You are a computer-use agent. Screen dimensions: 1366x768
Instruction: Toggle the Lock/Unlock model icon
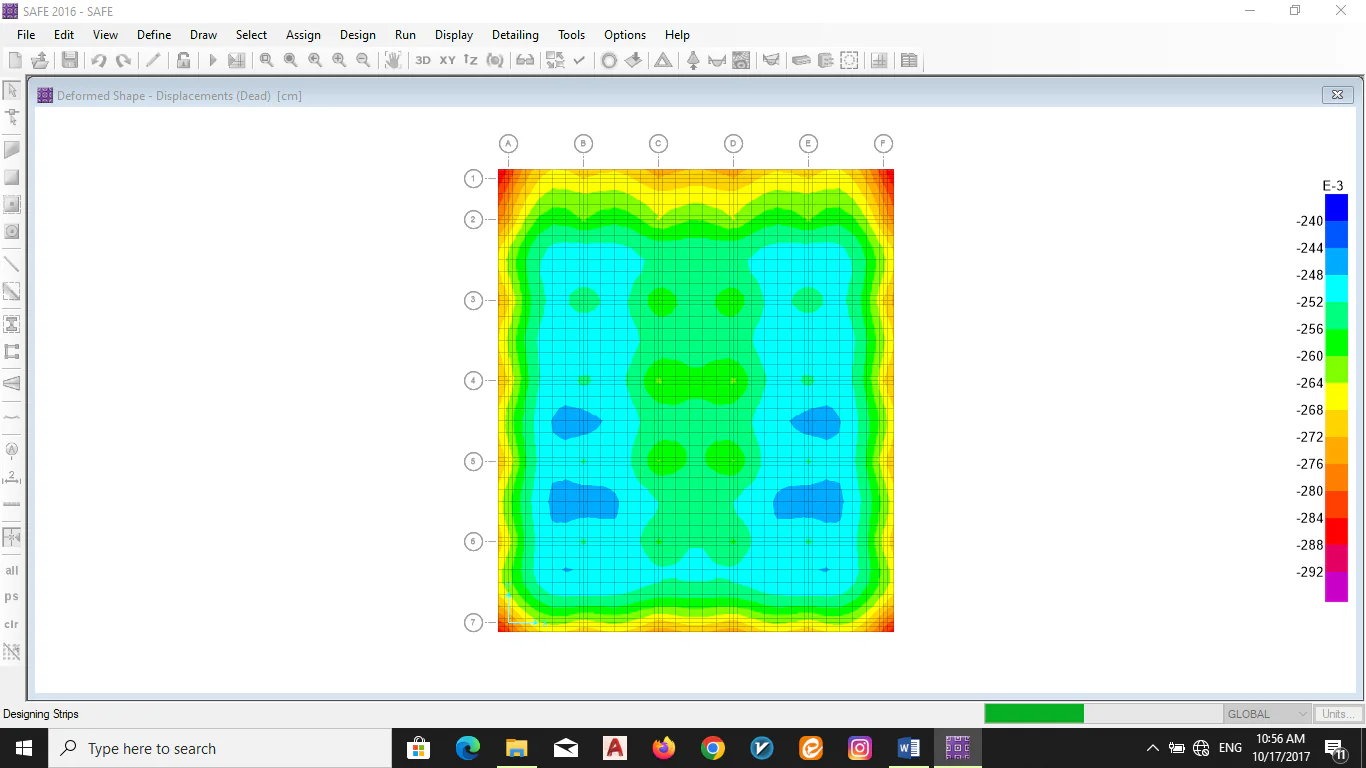tap(183, 60)
